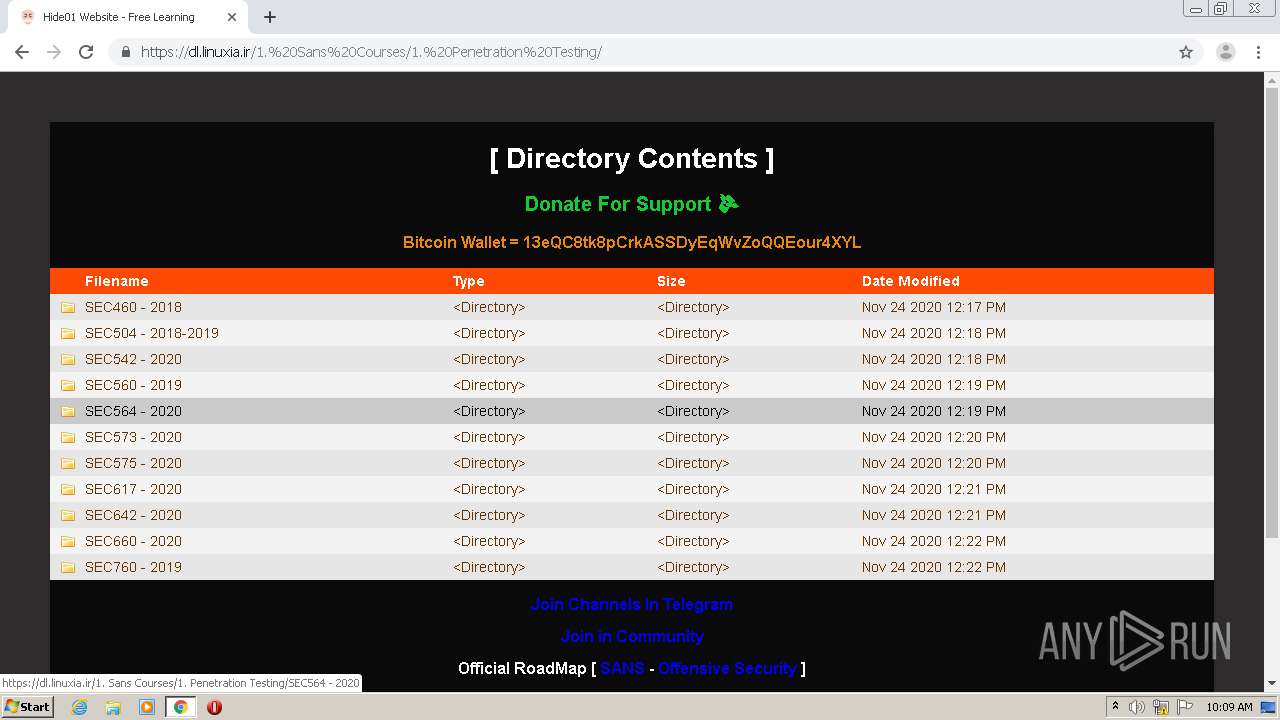Open the SEC542 - 2020 directory link
The height and width of the screenshot is (720, 1280).
[x=133, y=359]
